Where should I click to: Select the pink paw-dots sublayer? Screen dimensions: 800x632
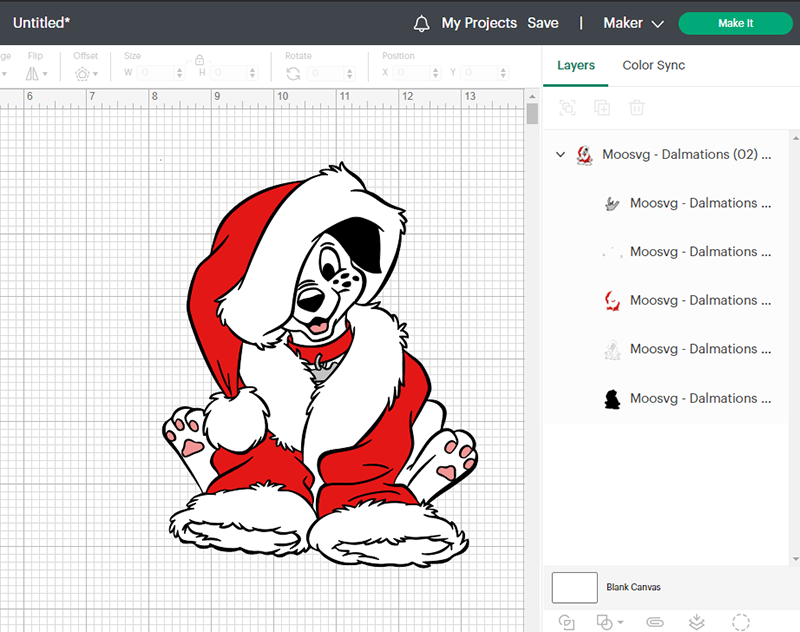click(666, 251)
